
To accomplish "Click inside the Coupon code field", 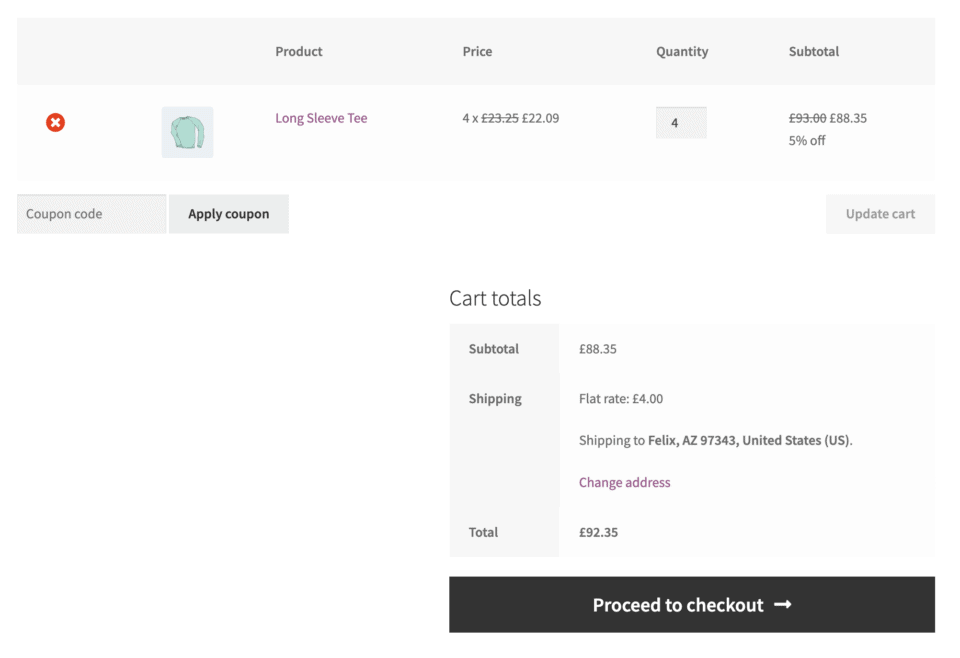I will (x=90, y=213).
